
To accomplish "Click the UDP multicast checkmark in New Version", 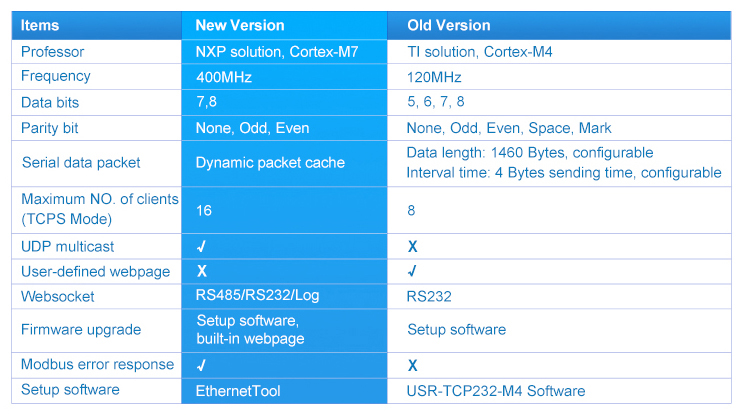I will [x=202, y=246].
